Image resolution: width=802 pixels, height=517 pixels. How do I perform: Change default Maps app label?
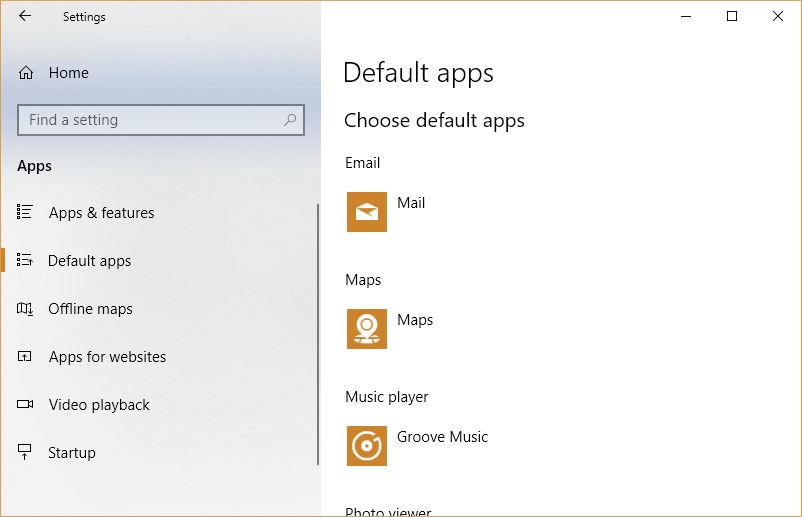pyautogui.click(x=415, y=320)
